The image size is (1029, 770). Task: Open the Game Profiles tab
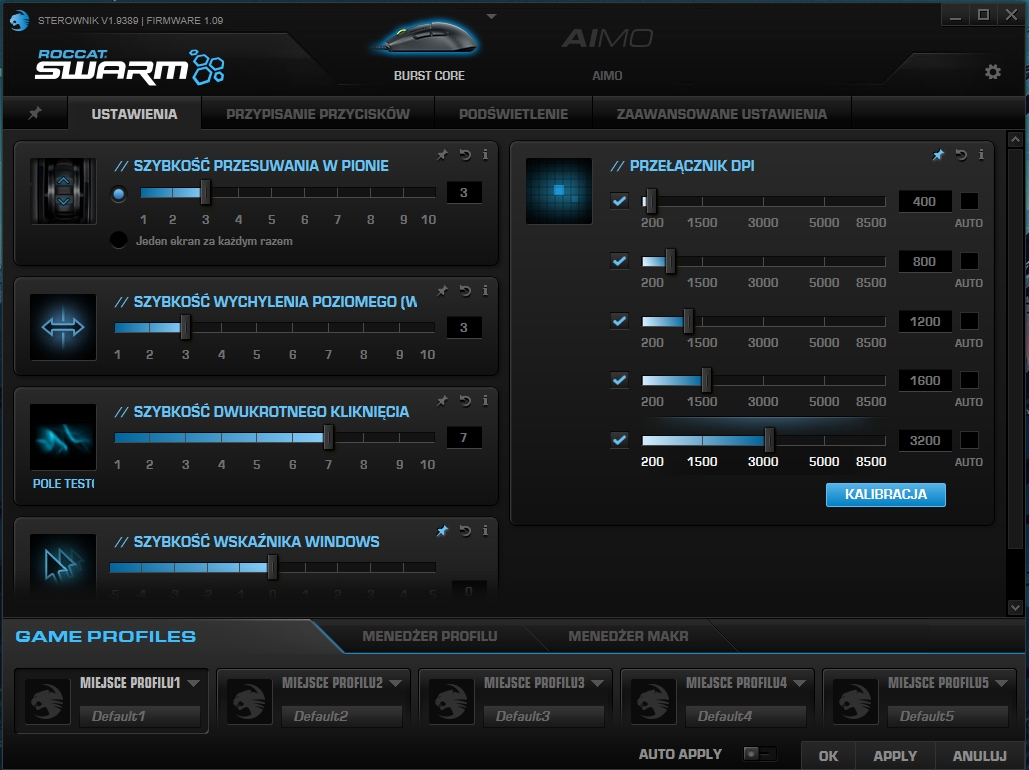click(x=106, y=636)
